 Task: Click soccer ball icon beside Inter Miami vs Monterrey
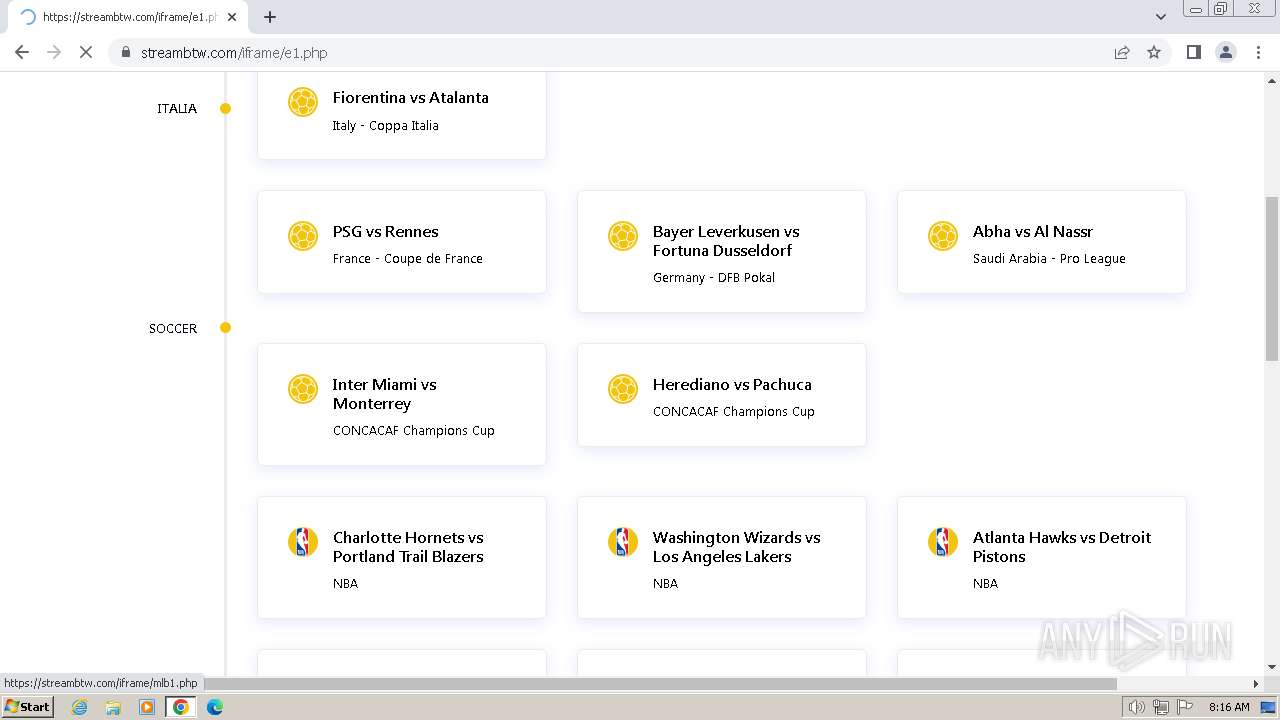point(303,389)
